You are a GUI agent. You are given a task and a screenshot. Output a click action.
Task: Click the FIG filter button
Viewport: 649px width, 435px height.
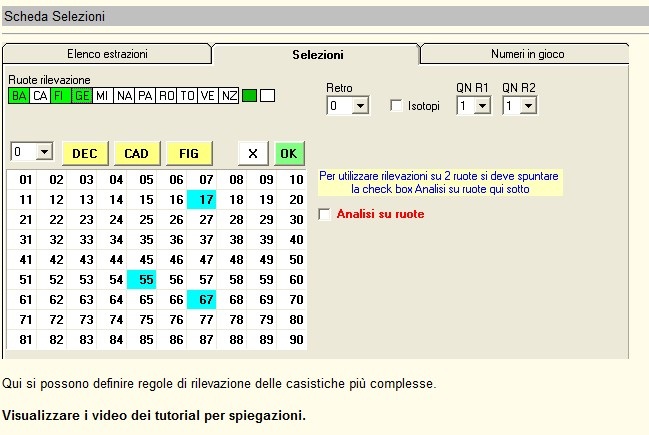coord(189,153)
